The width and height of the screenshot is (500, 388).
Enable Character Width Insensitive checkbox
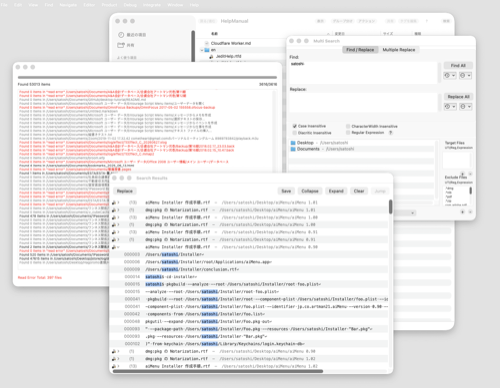348,126
